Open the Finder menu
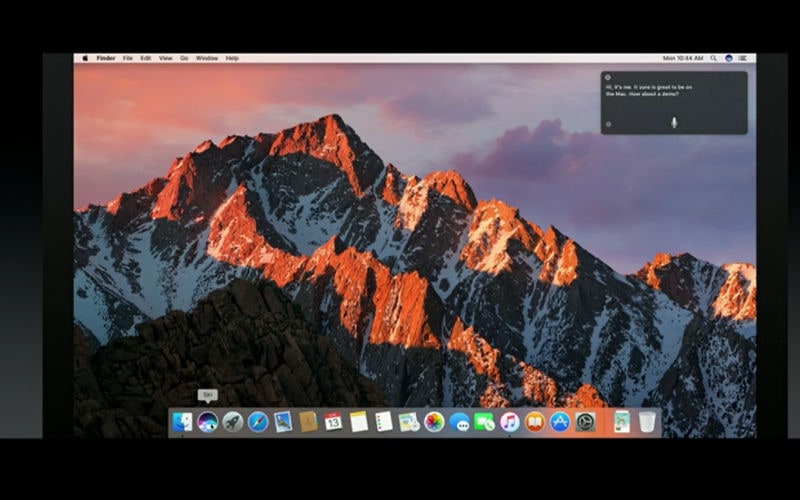The width and height of the screenshot is (800, 500). [106, 58]
